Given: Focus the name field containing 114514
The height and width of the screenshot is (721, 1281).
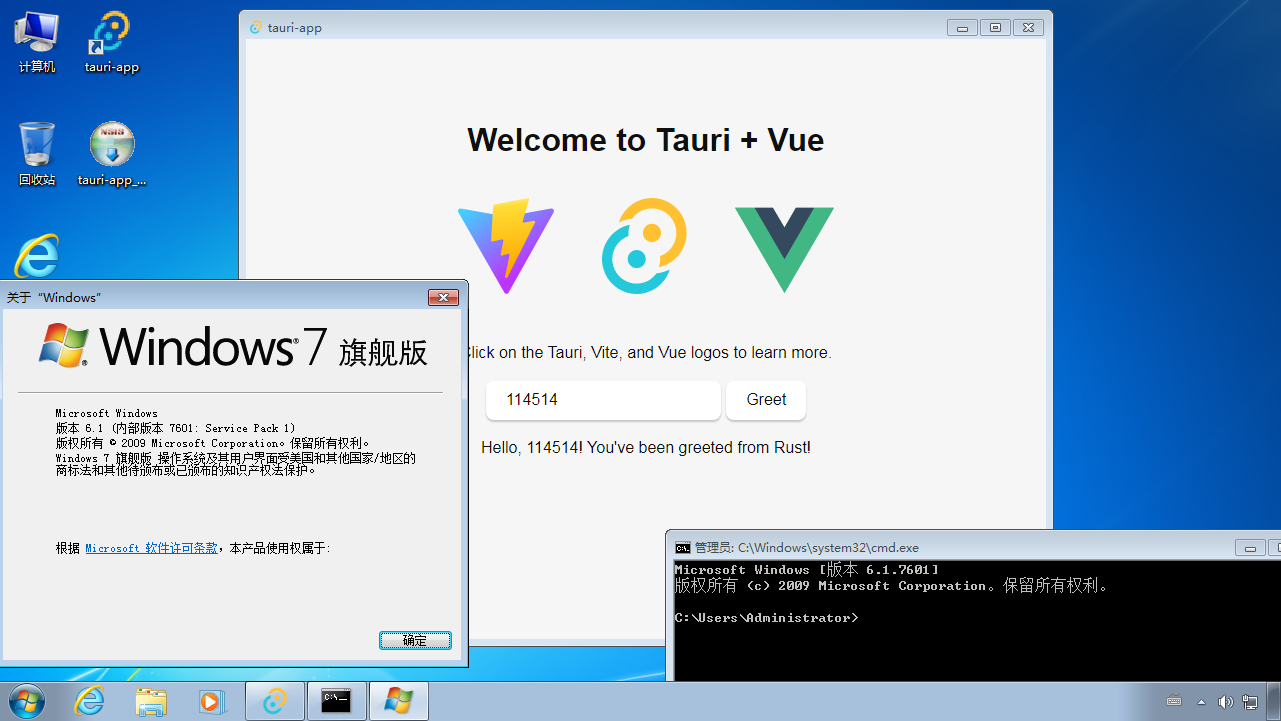Looking at the screenshot, I should coord(603,400).
